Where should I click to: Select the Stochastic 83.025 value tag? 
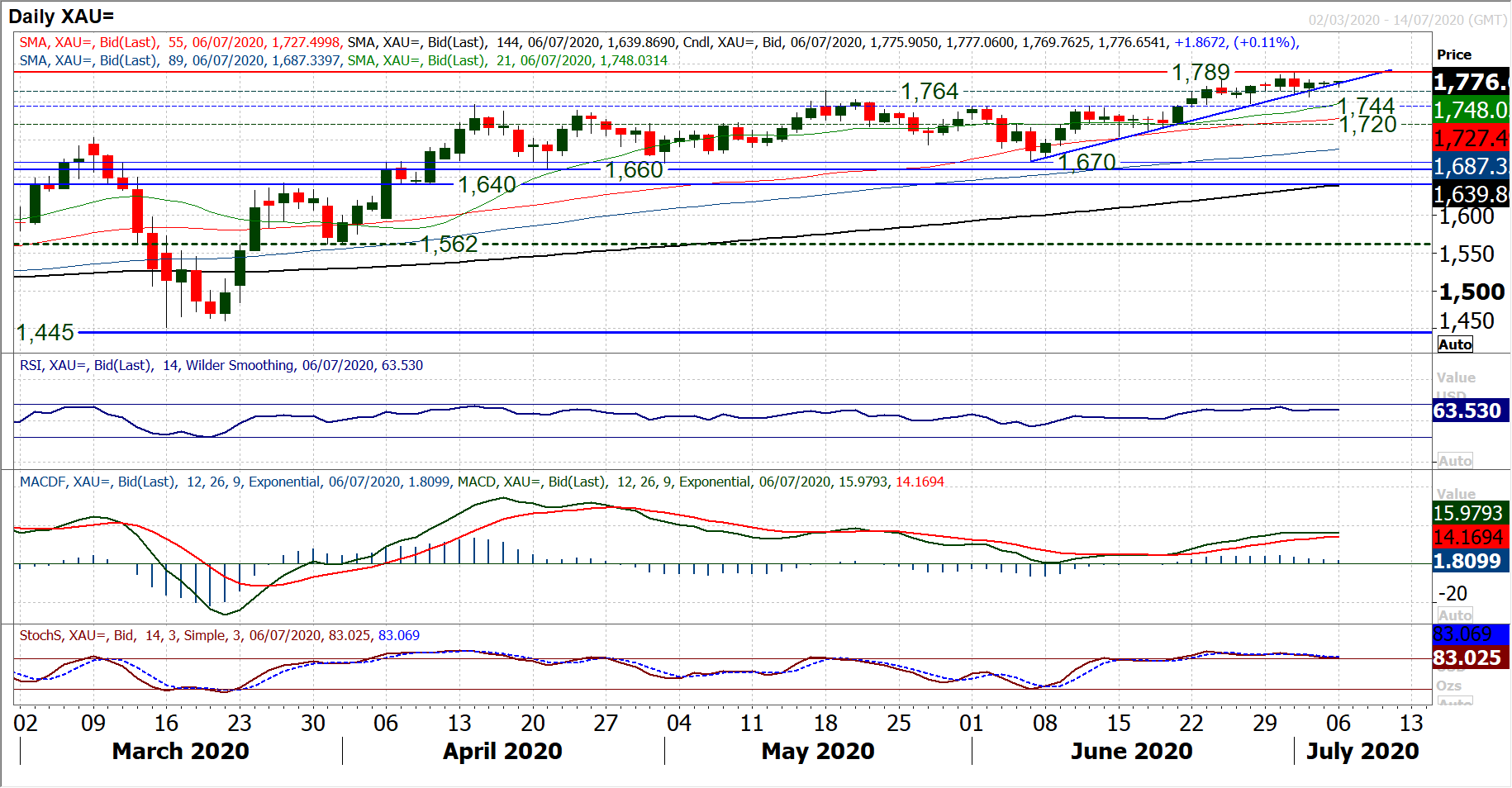tap(1467, 657)
